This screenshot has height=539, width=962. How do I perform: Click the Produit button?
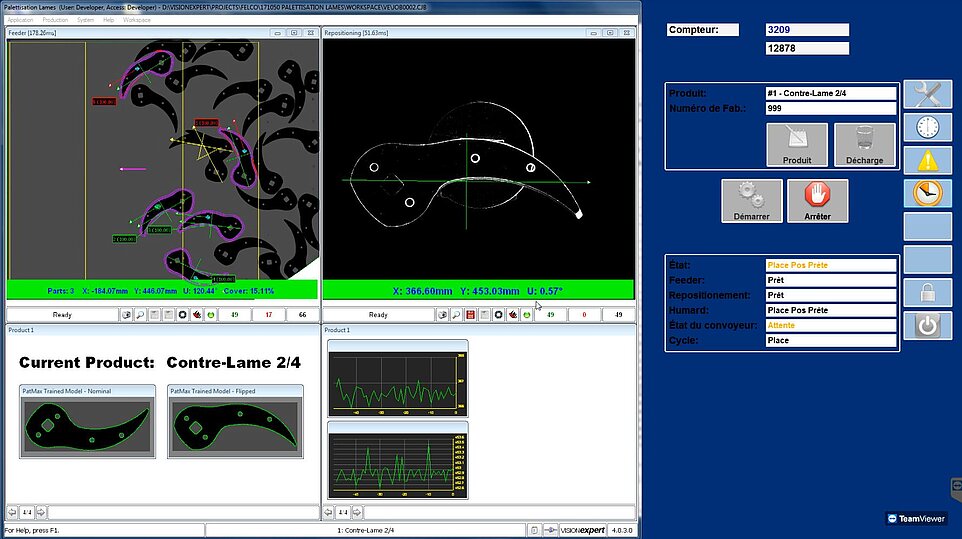point(797,145)
